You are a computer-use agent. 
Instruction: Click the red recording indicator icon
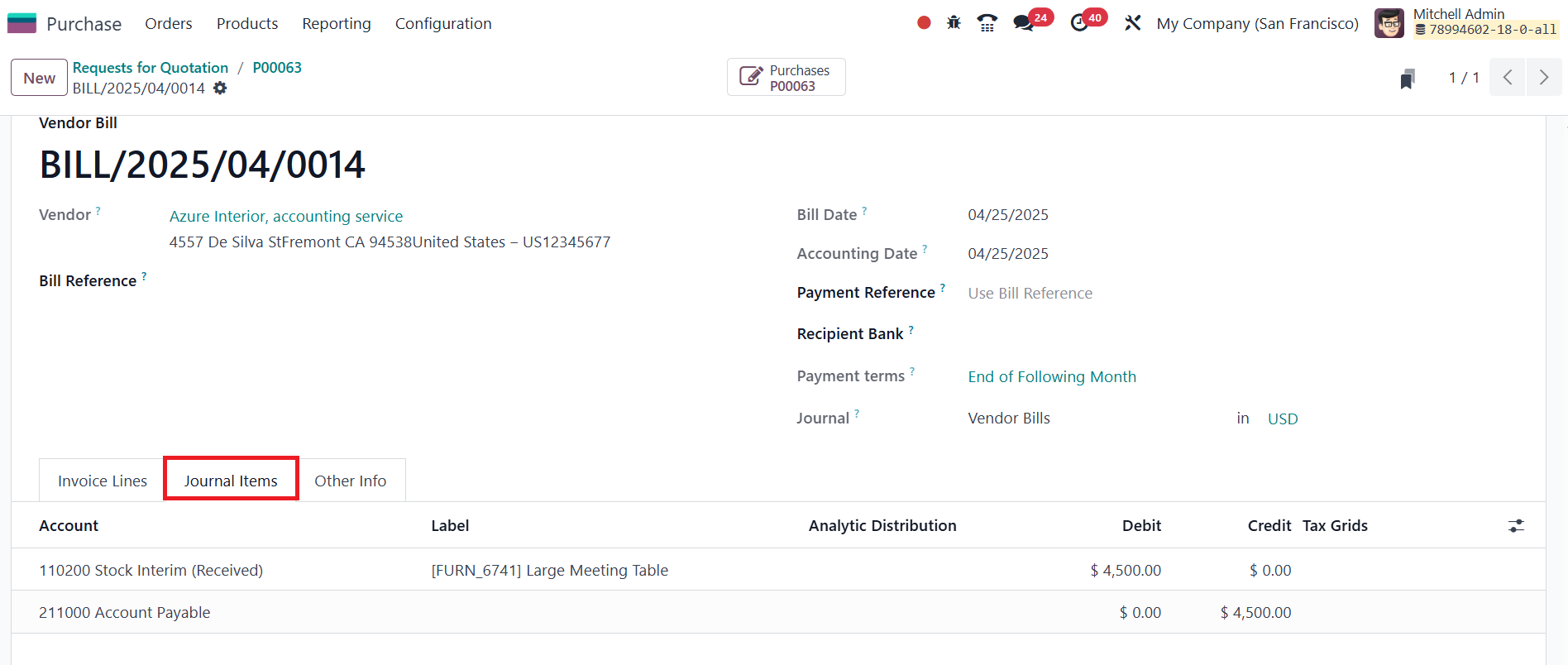[x=924, y=23]
